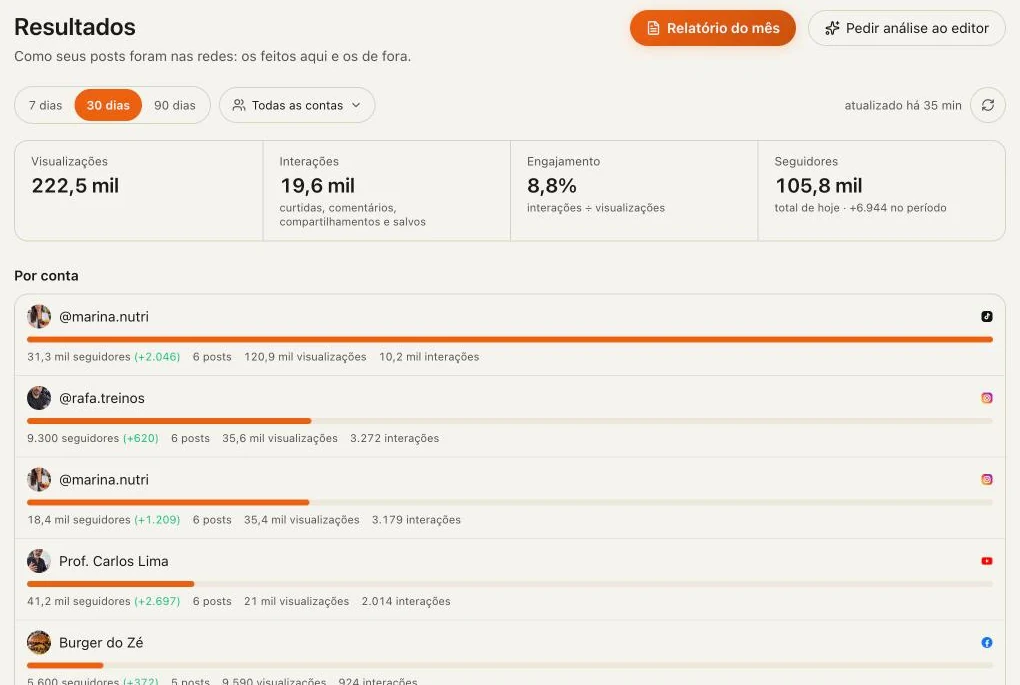Click '35,6 mil visualizações' text
1020x685 pixels.
pos(280,438)
